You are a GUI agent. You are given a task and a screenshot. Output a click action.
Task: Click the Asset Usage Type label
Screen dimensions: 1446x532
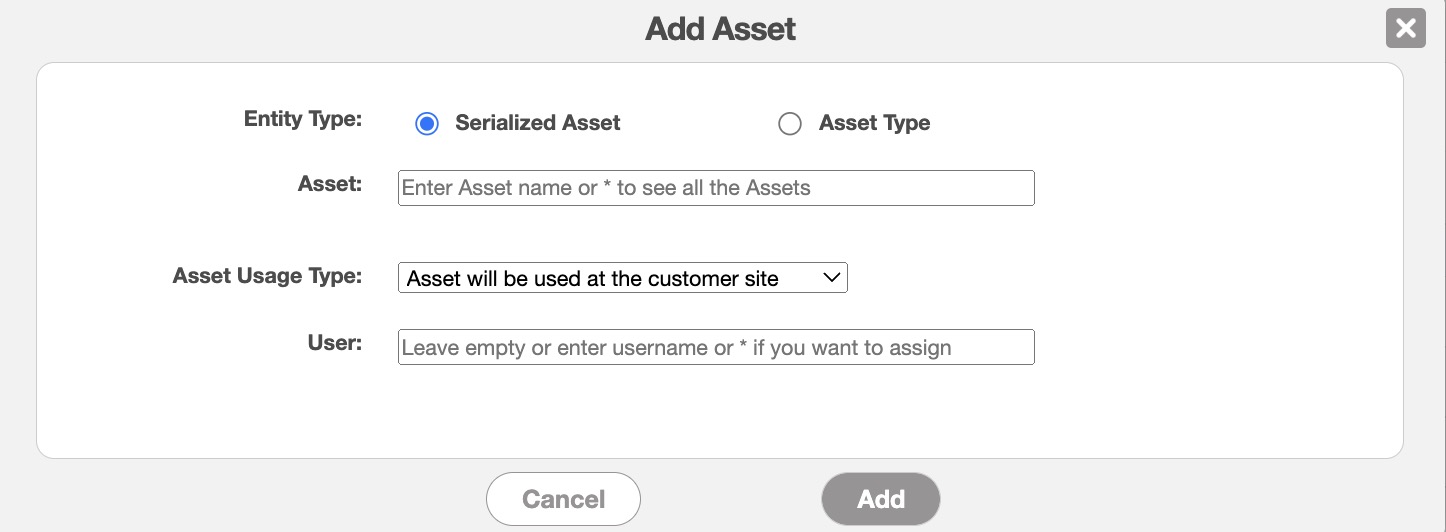coord(267,276)
